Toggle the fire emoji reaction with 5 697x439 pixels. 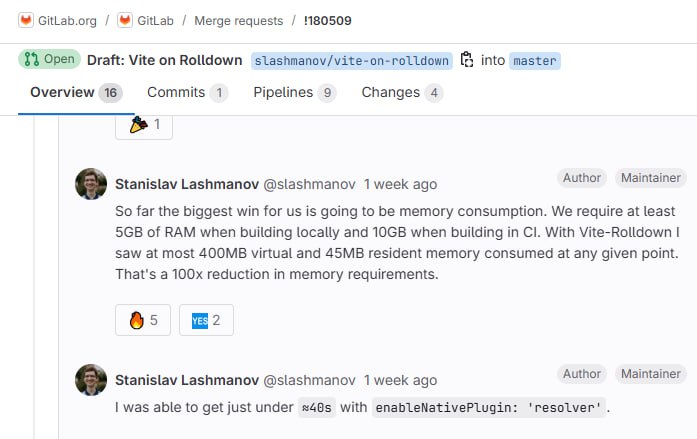point(143,320)
